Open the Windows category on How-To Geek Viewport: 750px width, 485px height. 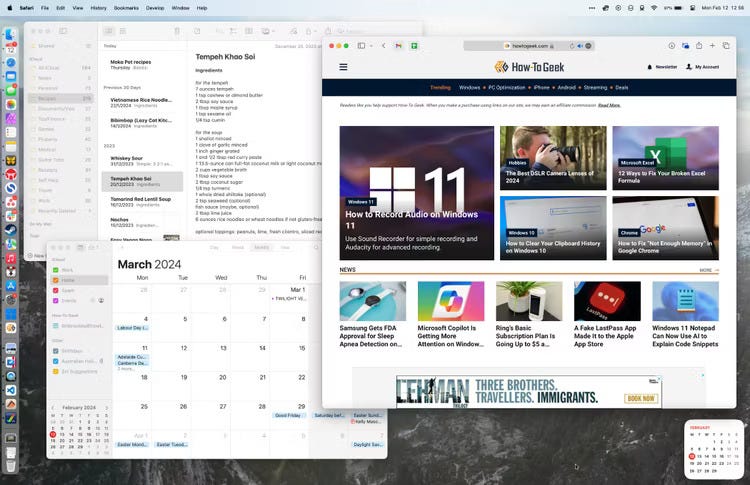click(x=469, y=88)
